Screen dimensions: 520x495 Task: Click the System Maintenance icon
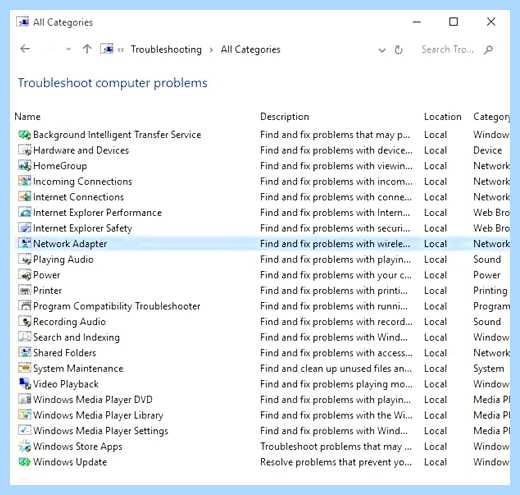click(x=24, y=368)
